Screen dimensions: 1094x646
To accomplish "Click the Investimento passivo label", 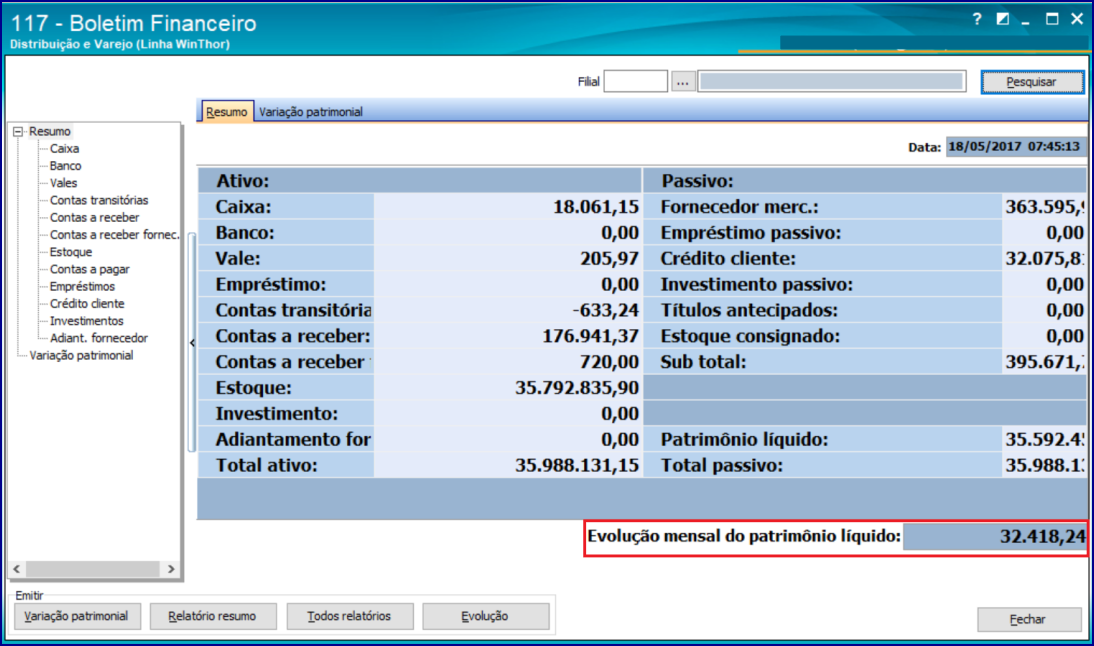I will [757, 285].
